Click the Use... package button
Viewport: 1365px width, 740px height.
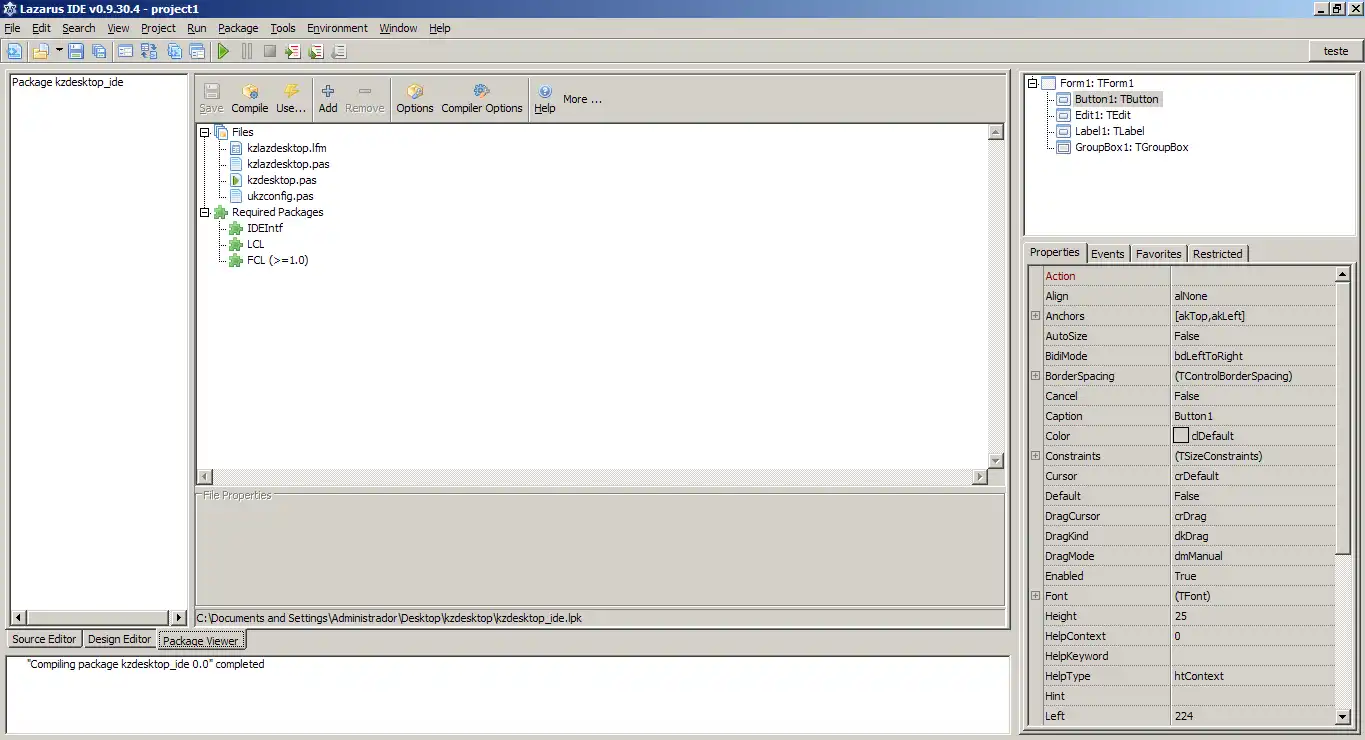(x=291, y=98)
